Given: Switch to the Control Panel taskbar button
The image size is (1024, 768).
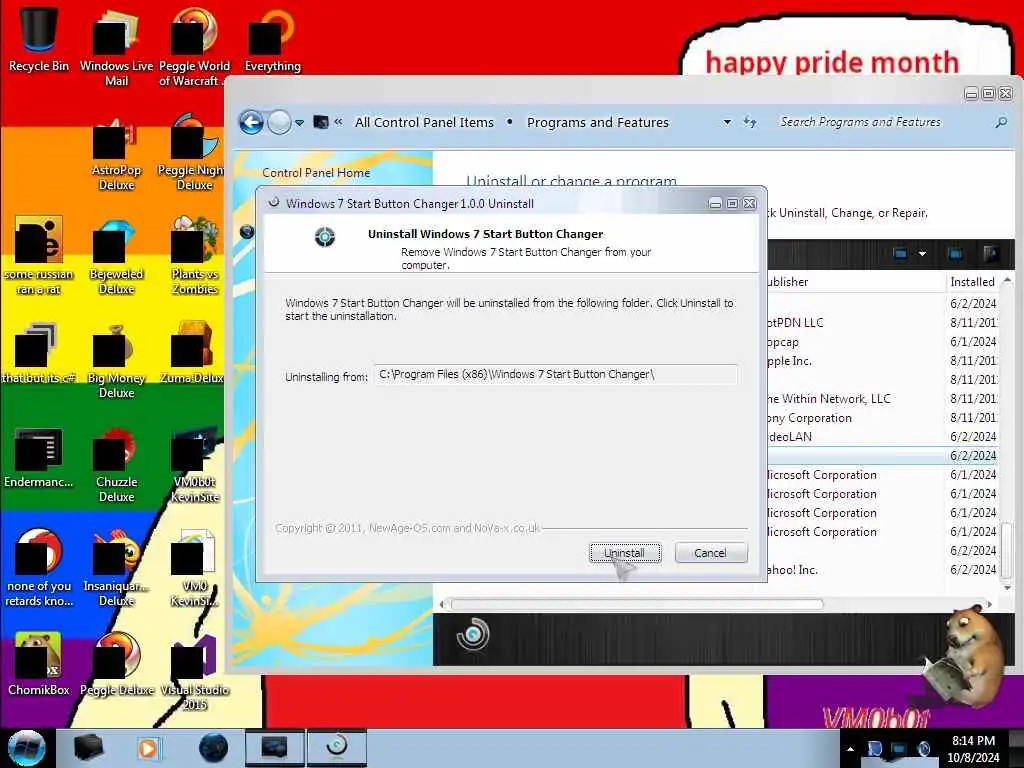Looking at the screenshot, I should pos(274,748).
